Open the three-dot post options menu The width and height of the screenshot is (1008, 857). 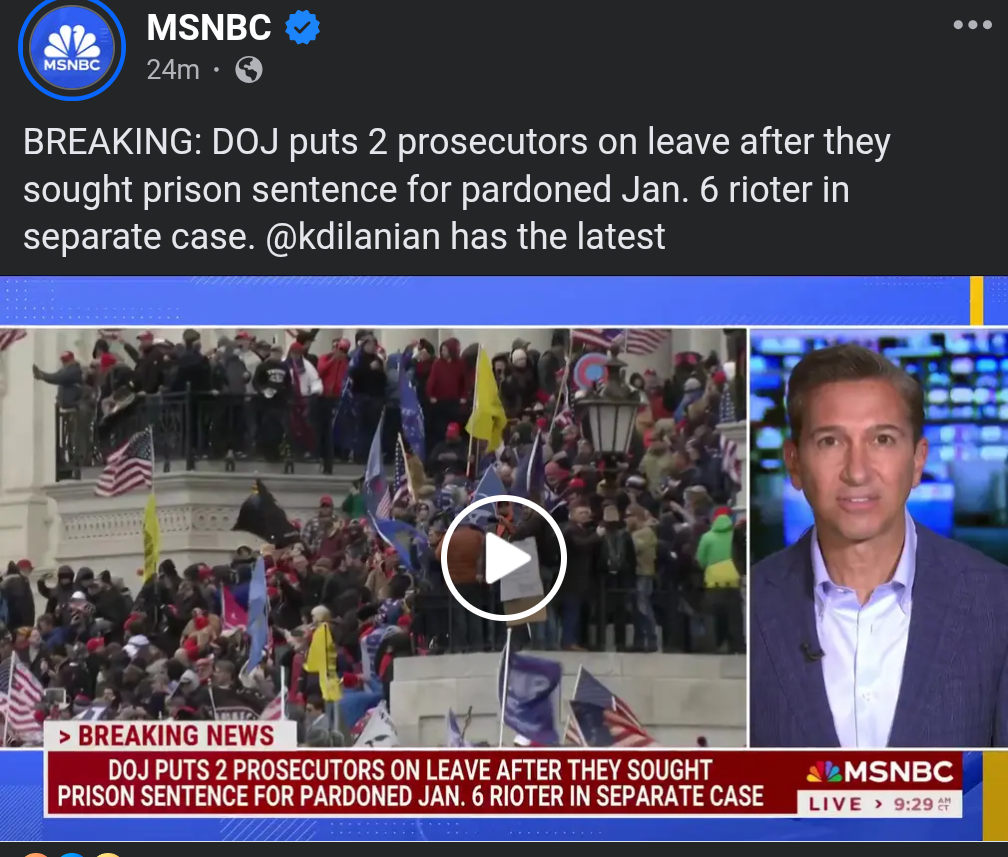(973, 25)
